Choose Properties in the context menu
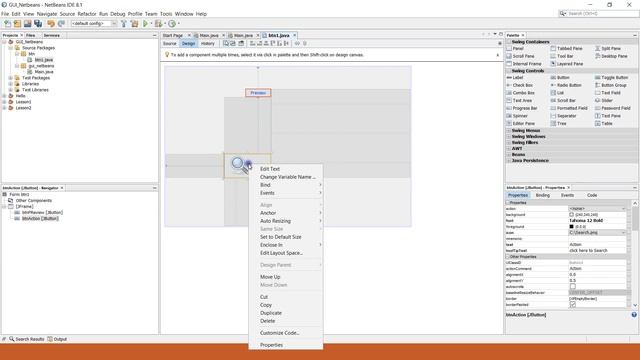The width and height of the screenshot is (640, 360). click(x=271, y=345)
